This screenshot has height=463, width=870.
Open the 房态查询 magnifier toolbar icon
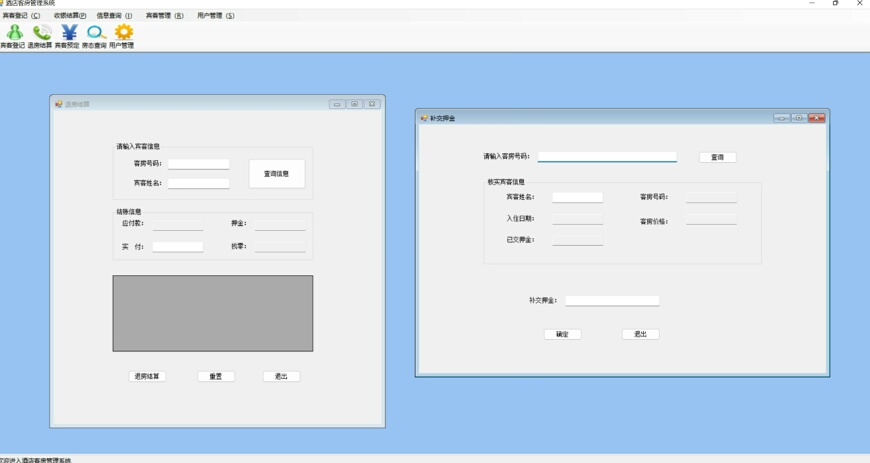click(x=94, y=36)
